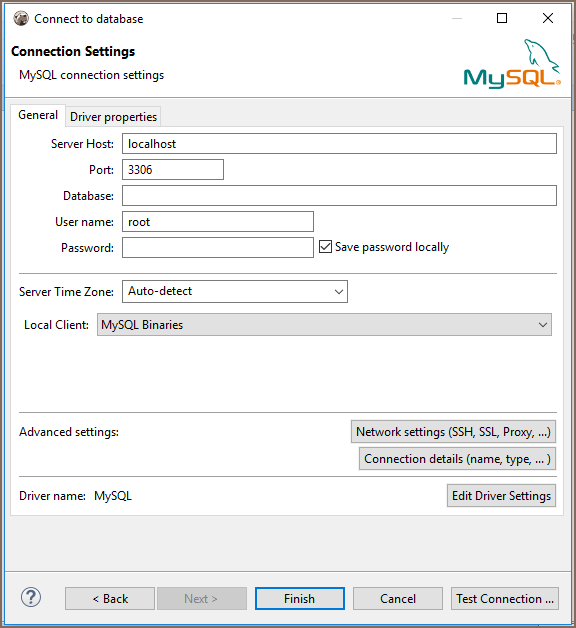
Task: Close the Connect to database dialog
Action: (548, 18)
